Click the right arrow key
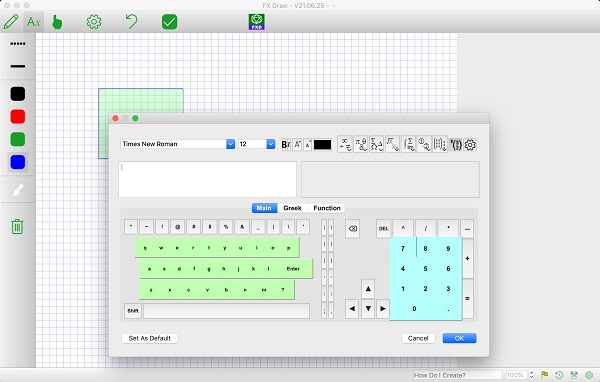 click(383, 309)
